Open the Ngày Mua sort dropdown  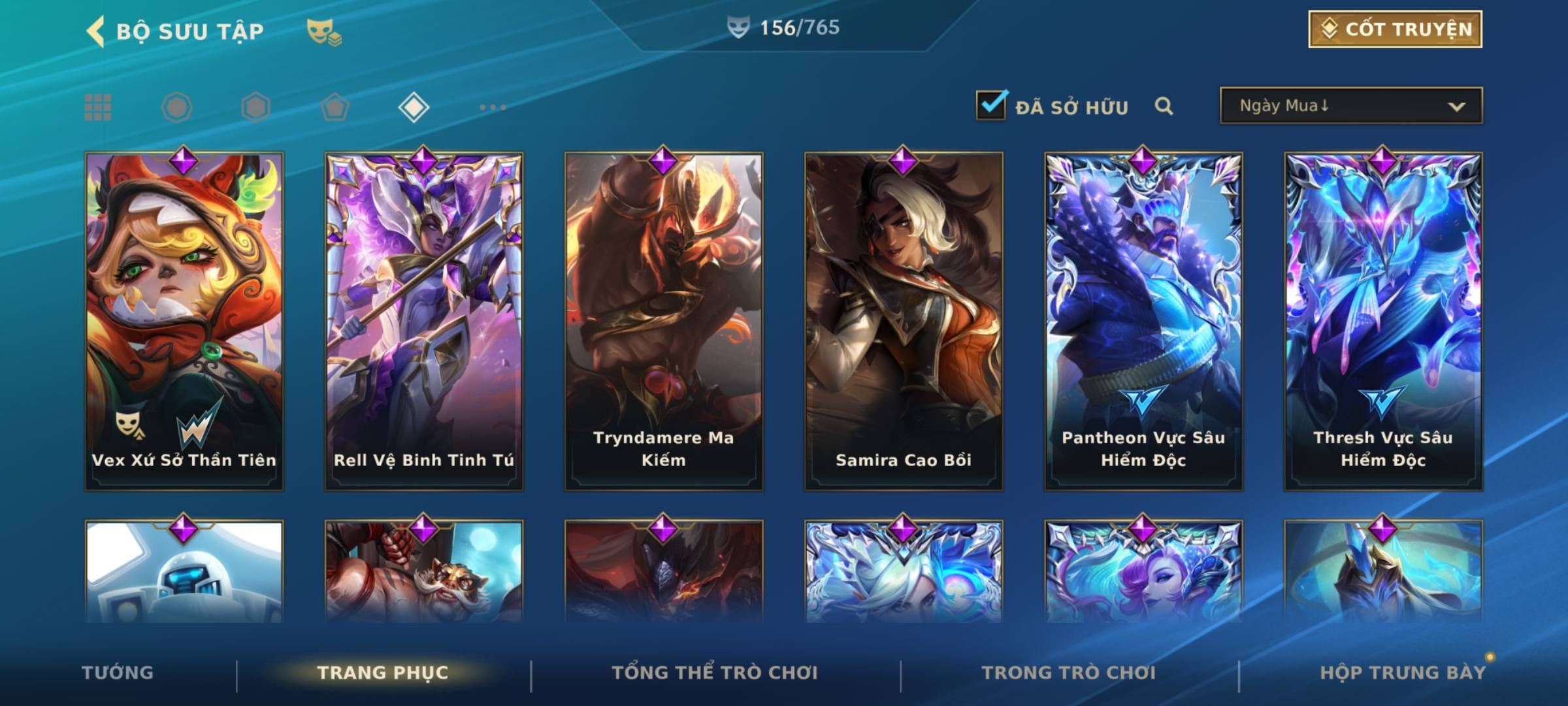click(1351, 105)
